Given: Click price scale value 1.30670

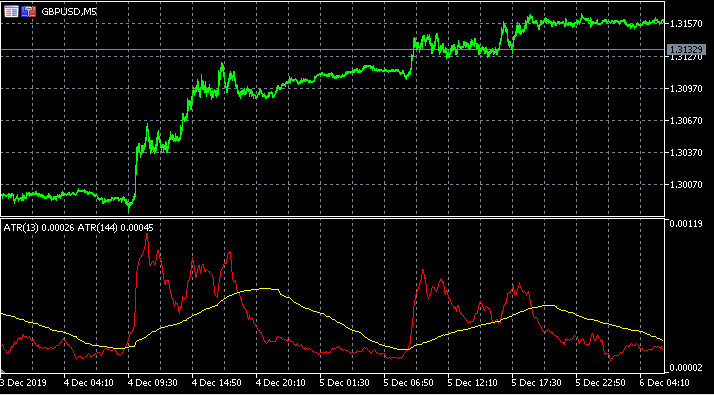Looking at the screenshot, I should click(686, 121).
